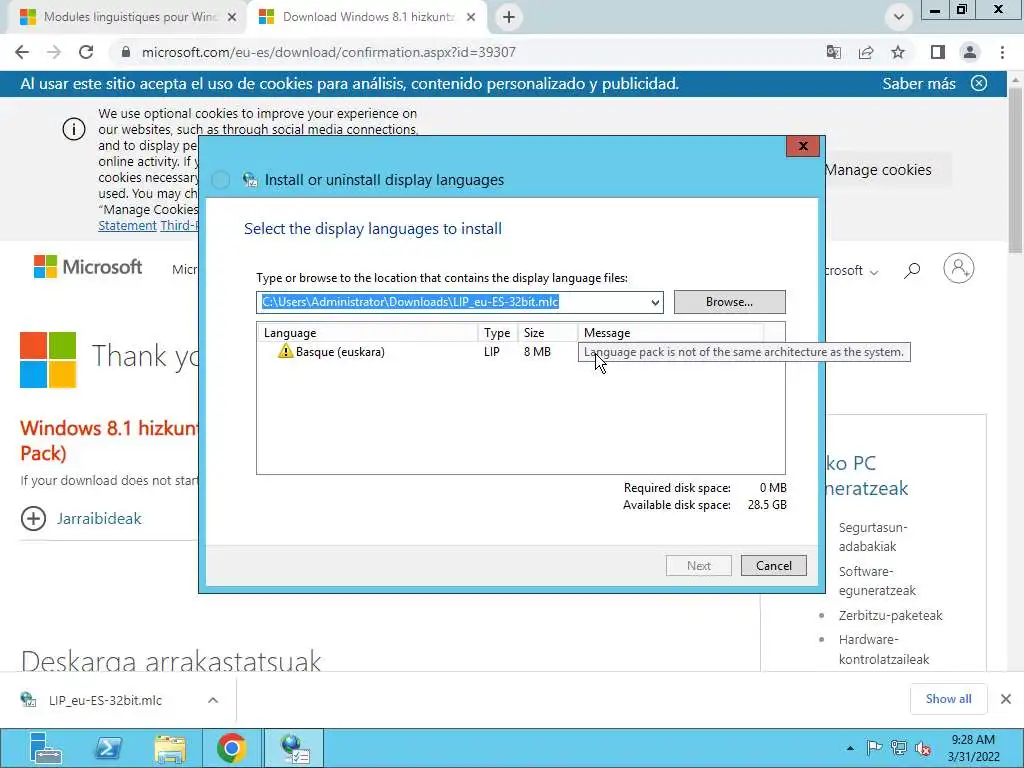
Task: Click the Type column header
Action: pos(497,332)
